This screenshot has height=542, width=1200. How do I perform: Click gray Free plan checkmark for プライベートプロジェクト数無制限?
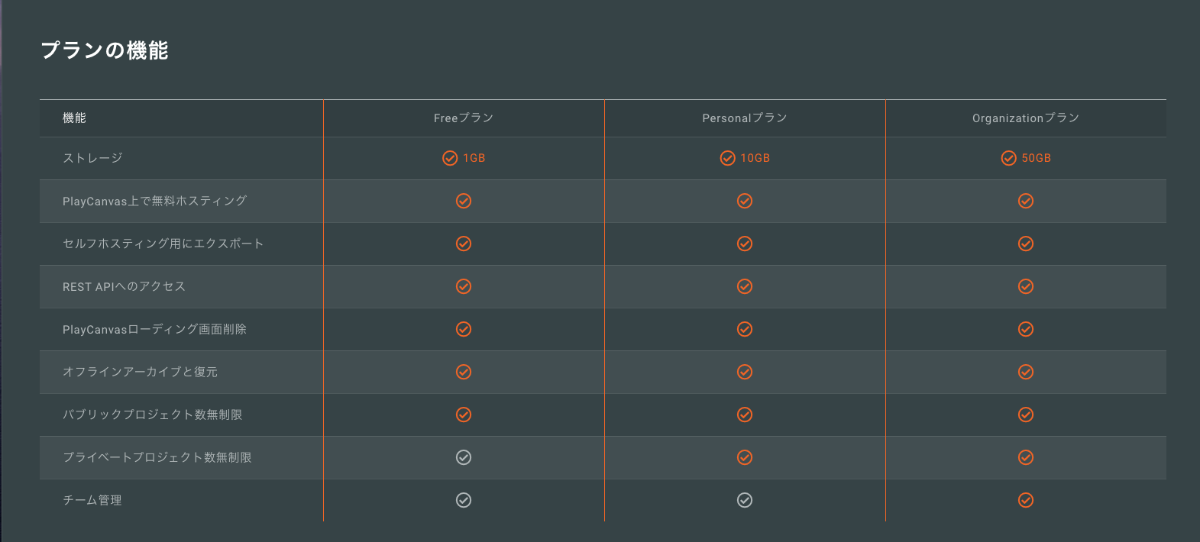(x=463, y=457)
